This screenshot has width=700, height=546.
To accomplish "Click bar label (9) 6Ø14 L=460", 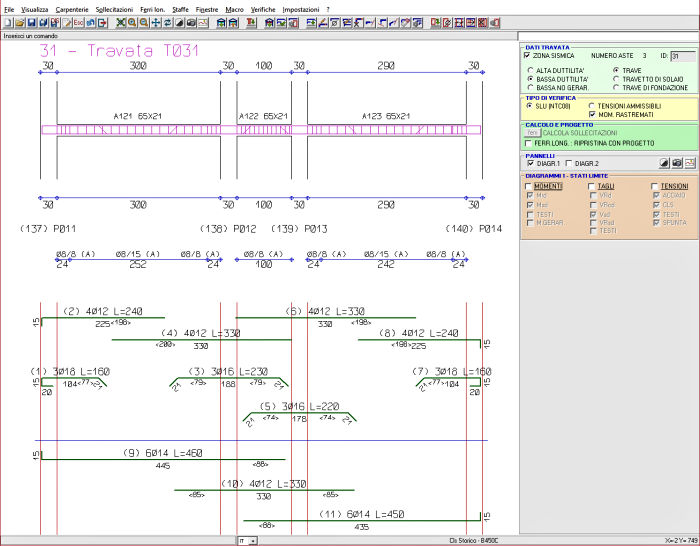I will point(162,453).
